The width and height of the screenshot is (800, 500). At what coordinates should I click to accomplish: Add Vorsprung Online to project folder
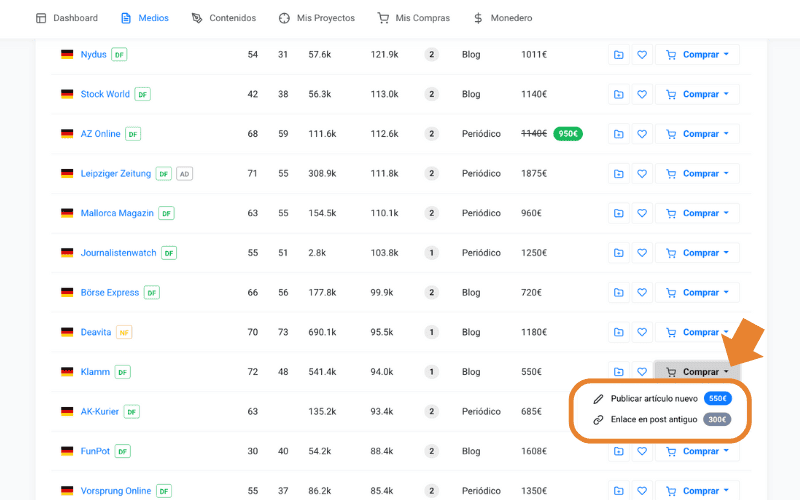coord(619,491)
